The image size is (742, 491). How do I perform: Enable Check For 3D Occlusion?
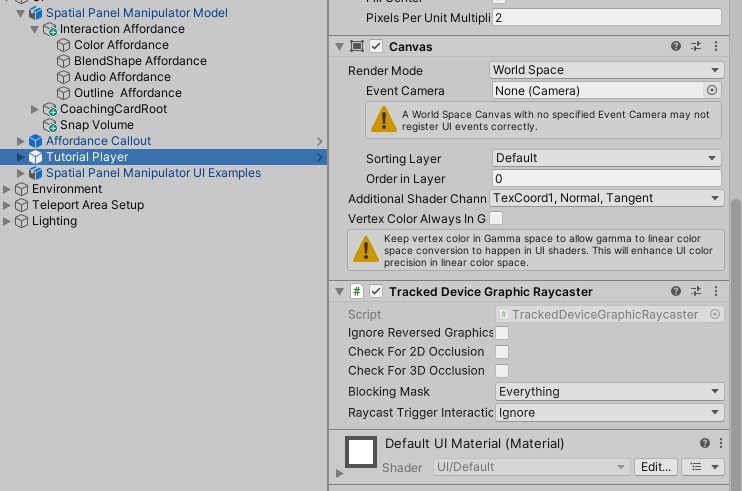click(502, 371)
